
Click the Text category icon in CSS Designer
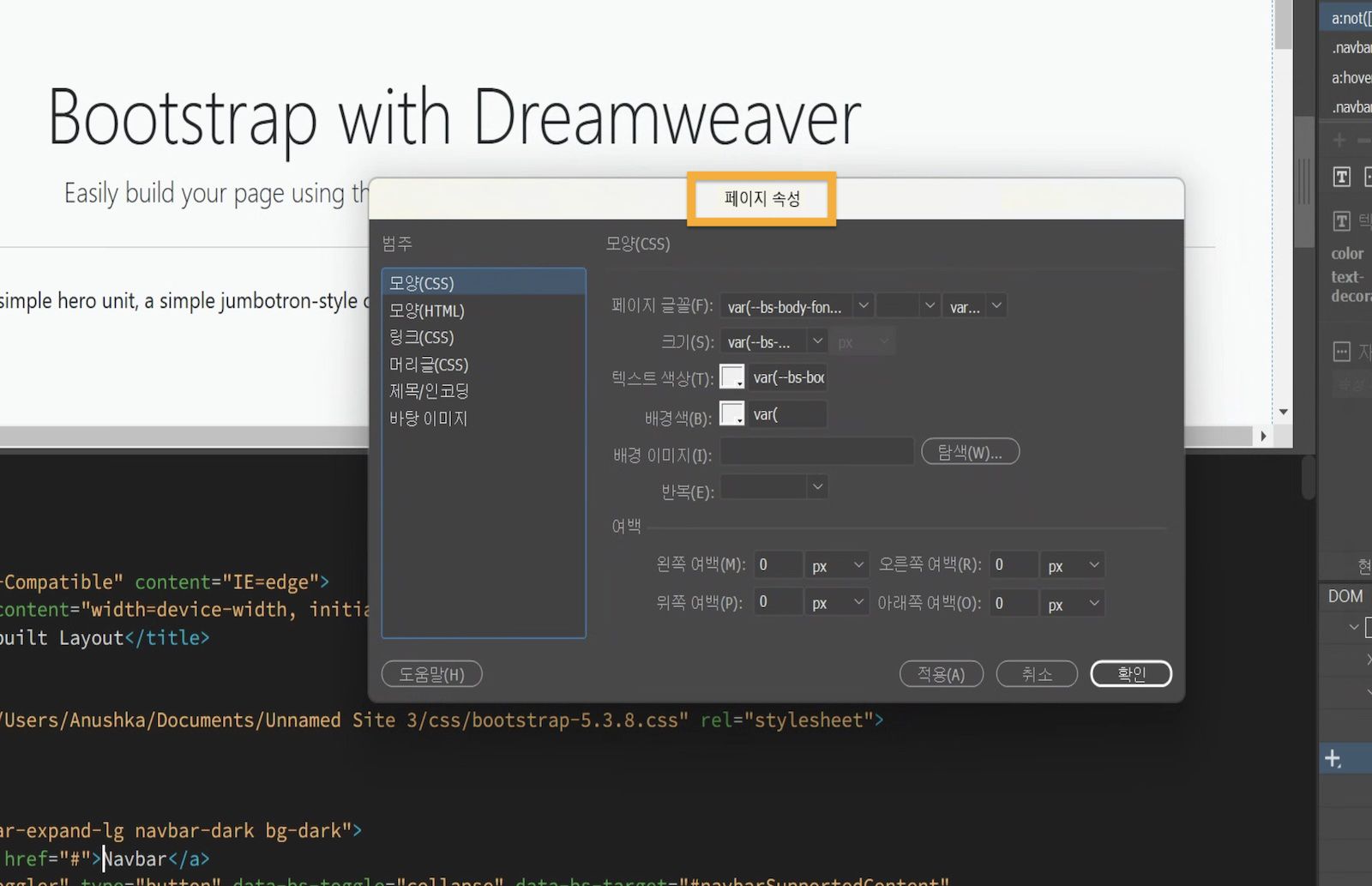pos(1342,177)
